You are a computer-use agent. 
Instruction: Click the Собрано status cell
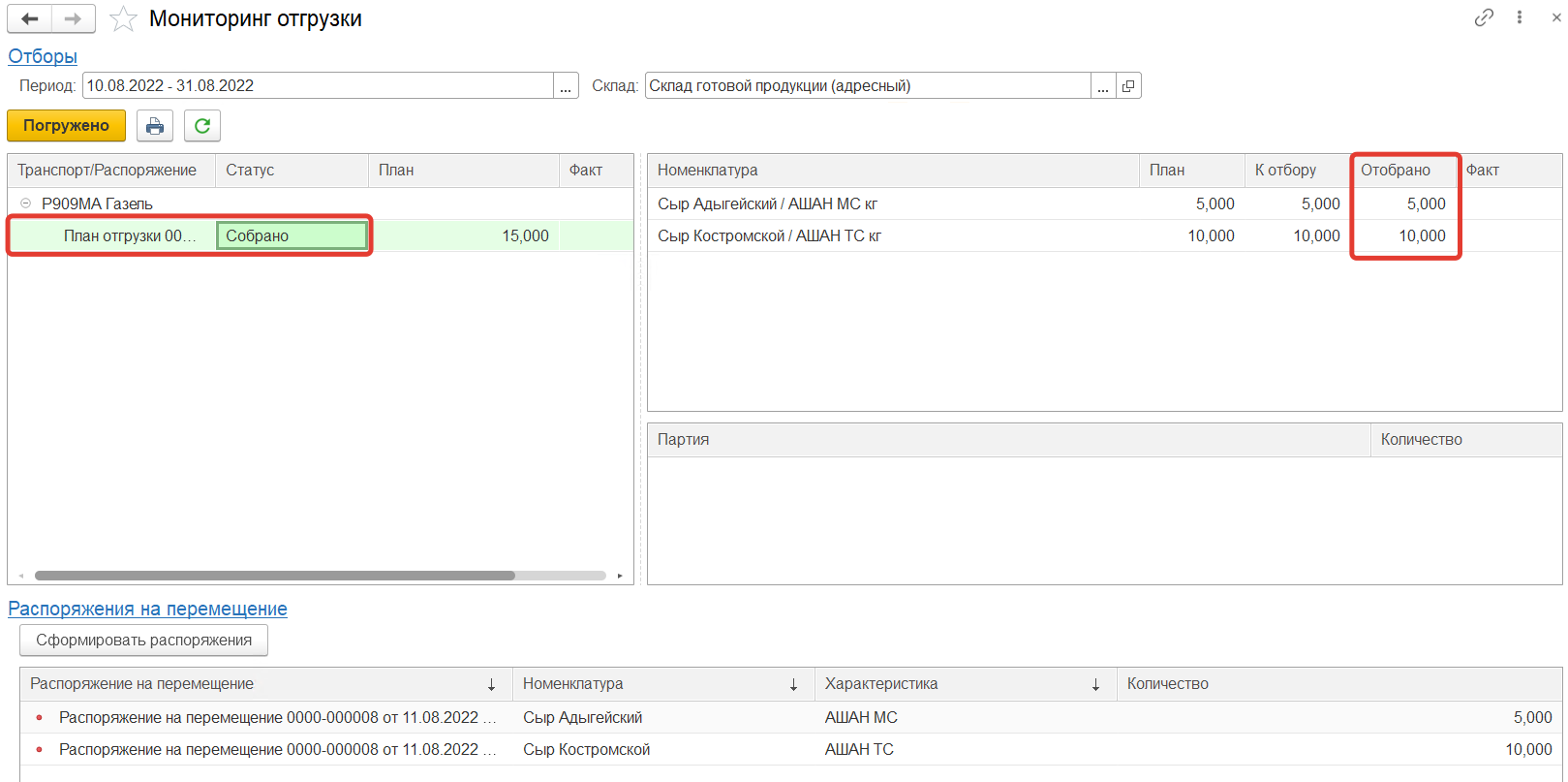pos(292,235)
